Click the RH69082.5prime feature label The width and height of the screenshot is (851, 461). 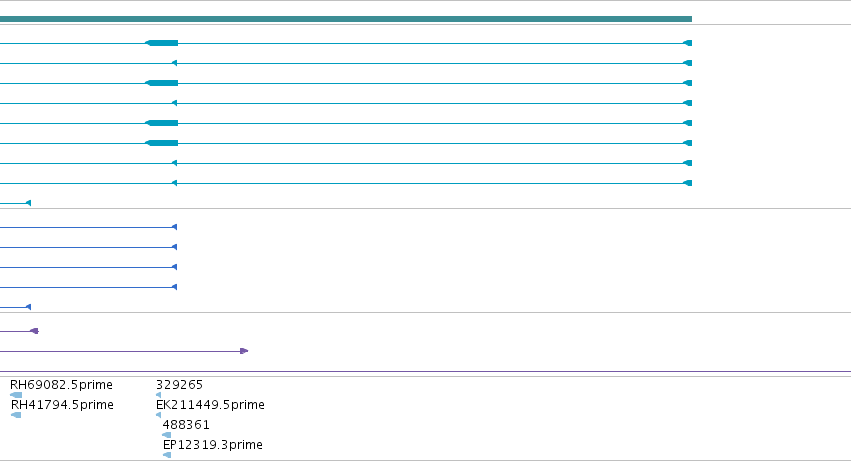[x=61, y=385]
